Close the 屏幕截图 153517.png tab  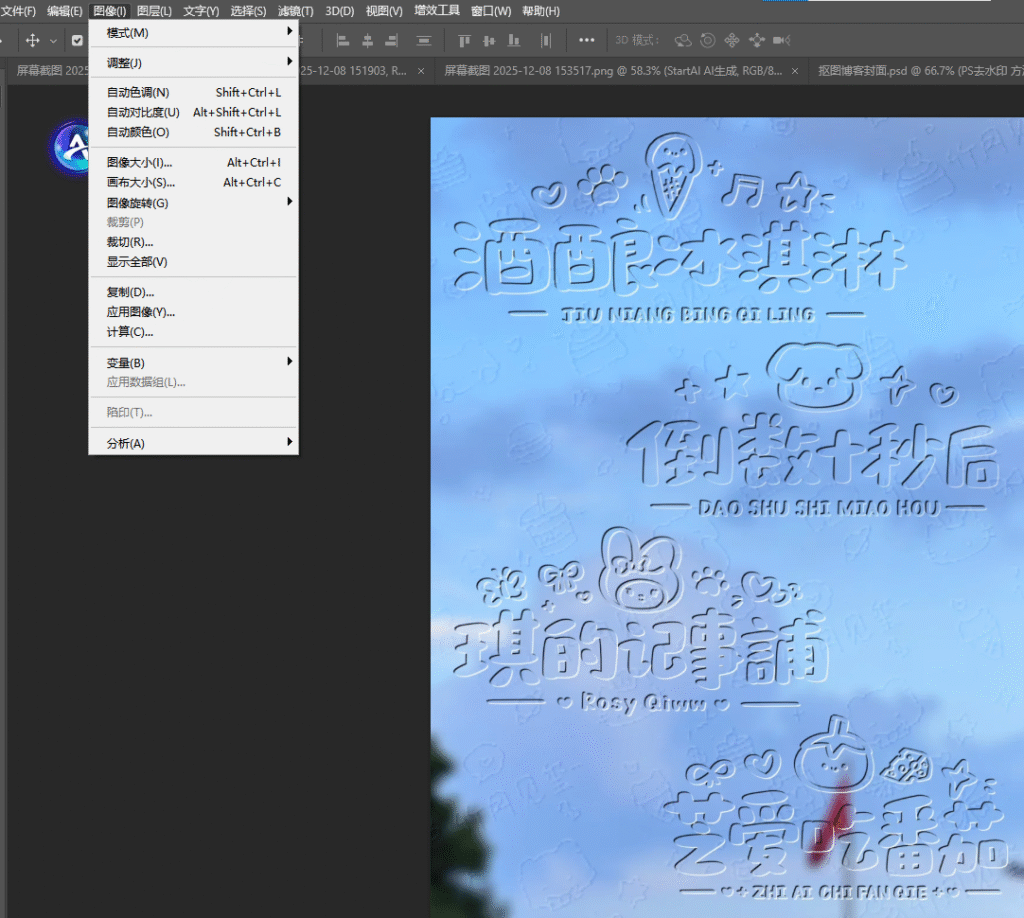(x=792, y=71)
